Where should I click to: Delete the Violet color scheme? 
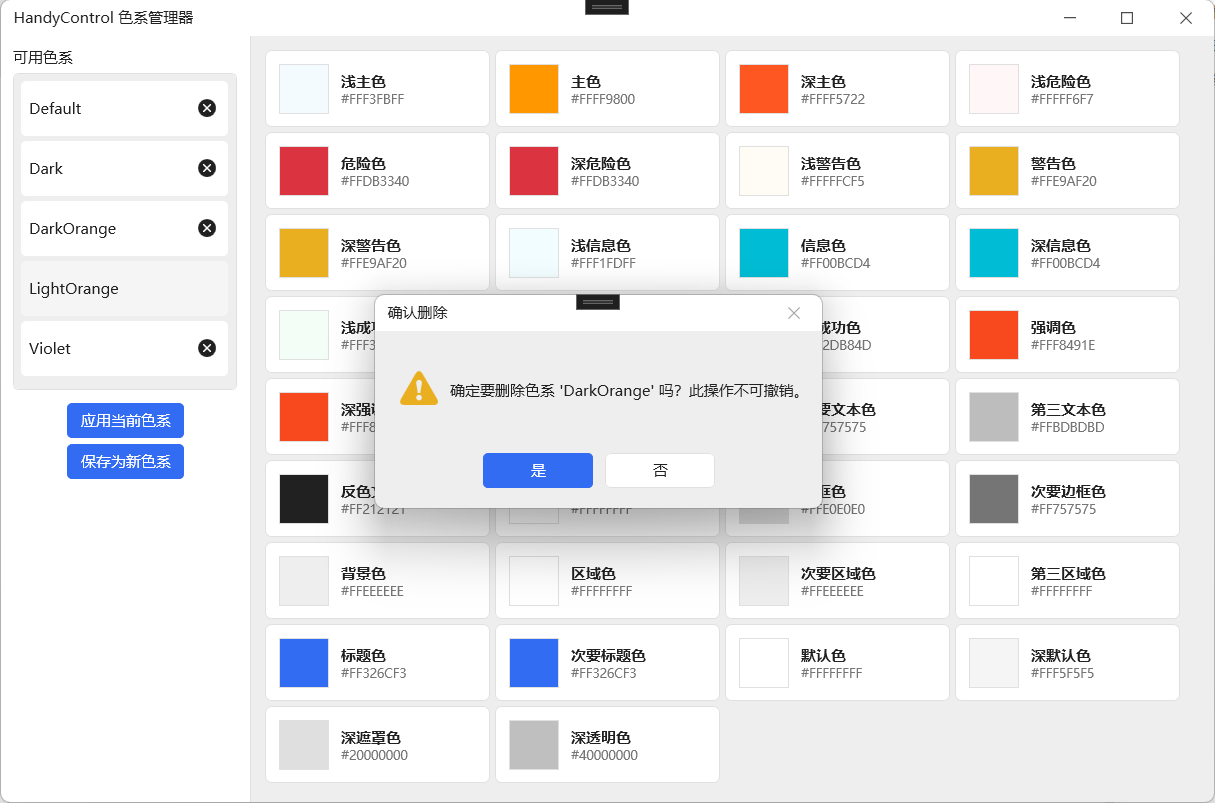[x=207, y=348]
